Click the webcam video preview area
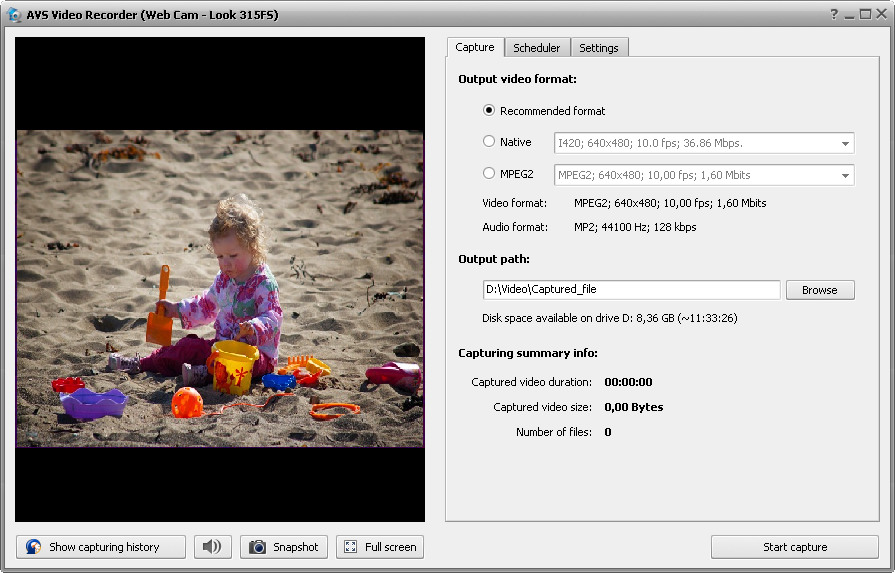 [220, 280]
